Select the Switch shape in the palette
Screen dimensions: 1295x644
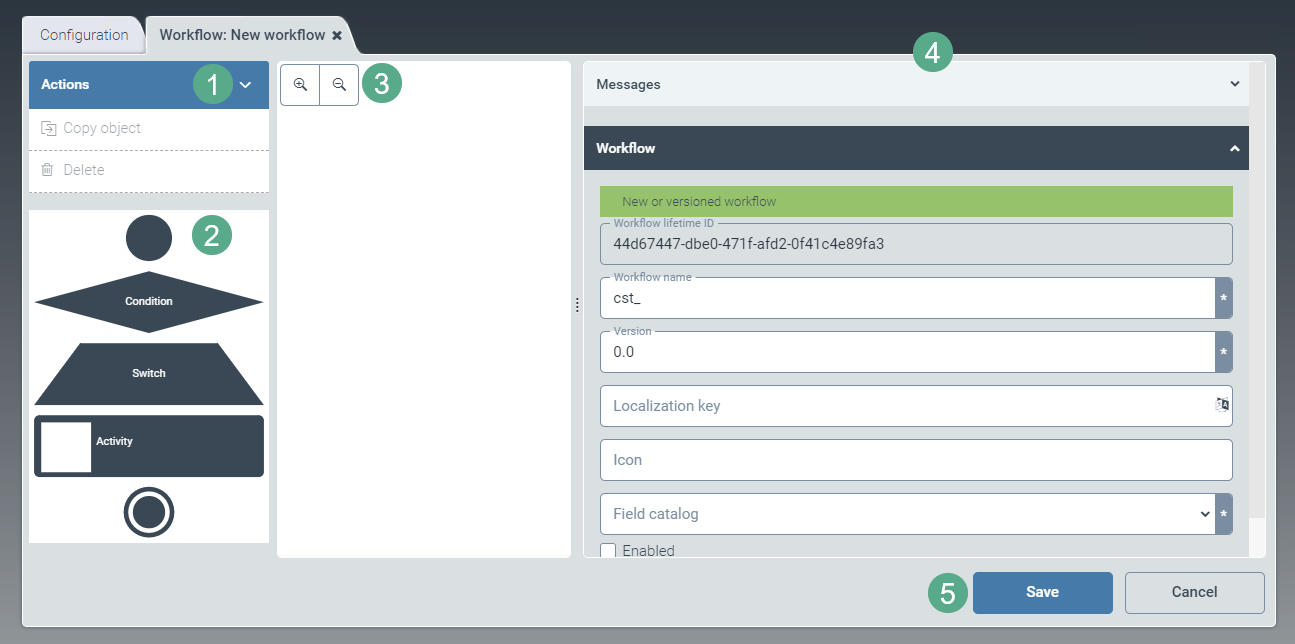148,372
